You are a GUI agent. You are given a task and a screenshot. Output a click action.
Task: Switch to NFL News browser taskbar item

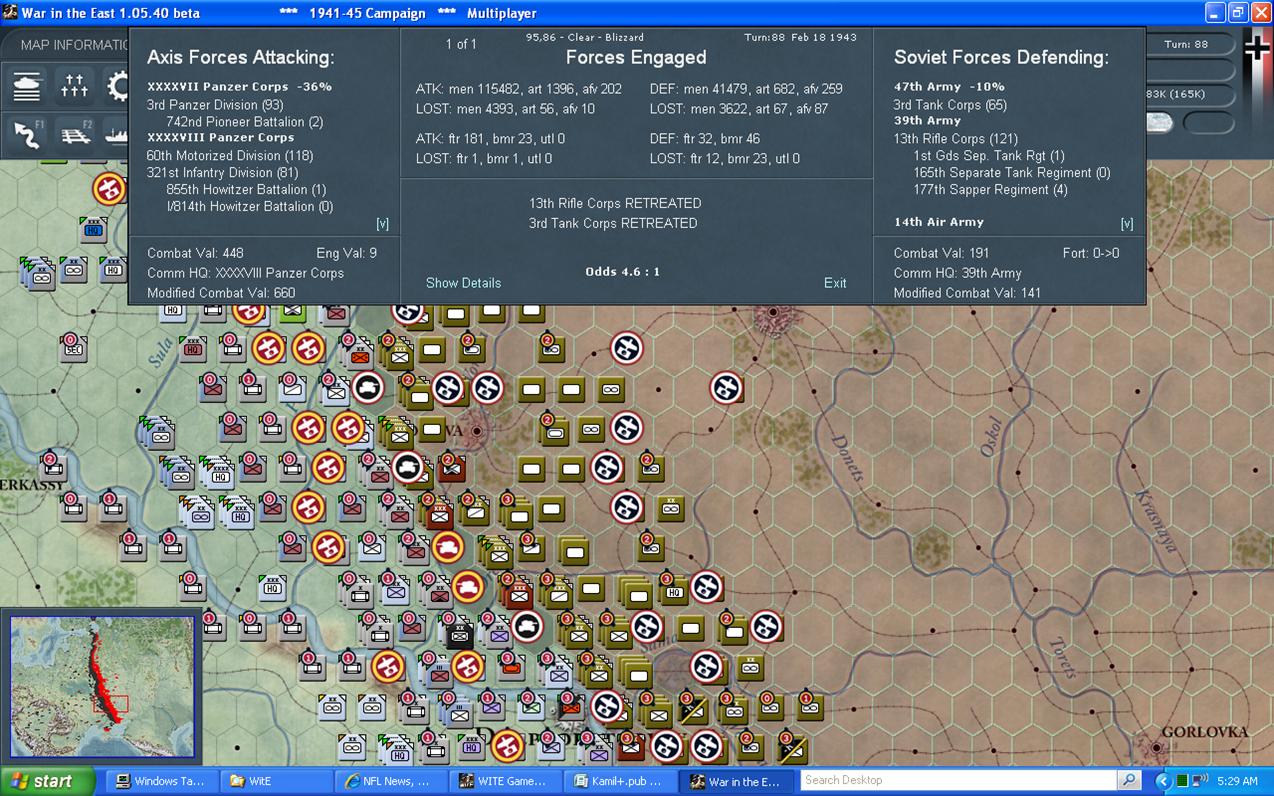(x=389, y=781)
